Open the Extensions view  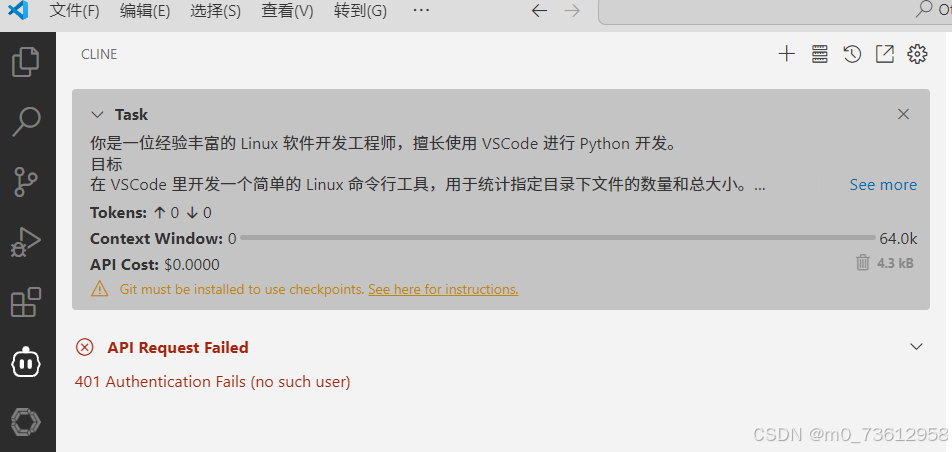pos(26,302)
